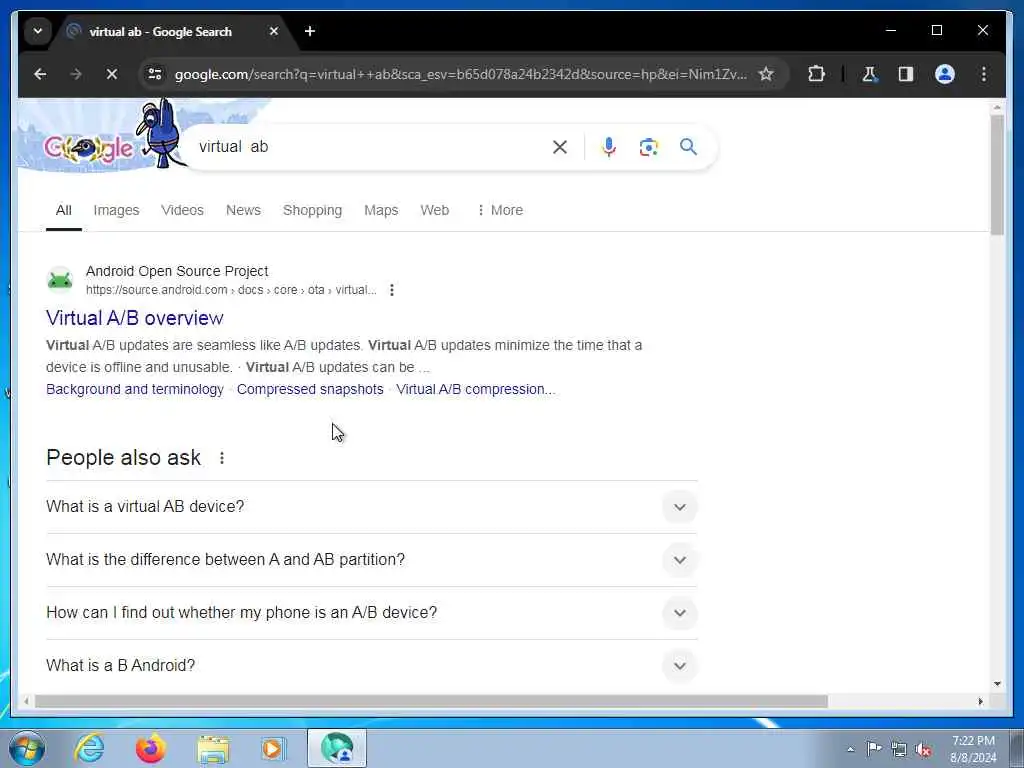
Task: Open the Windows Start menu
Action: click(x=27, y=749)
